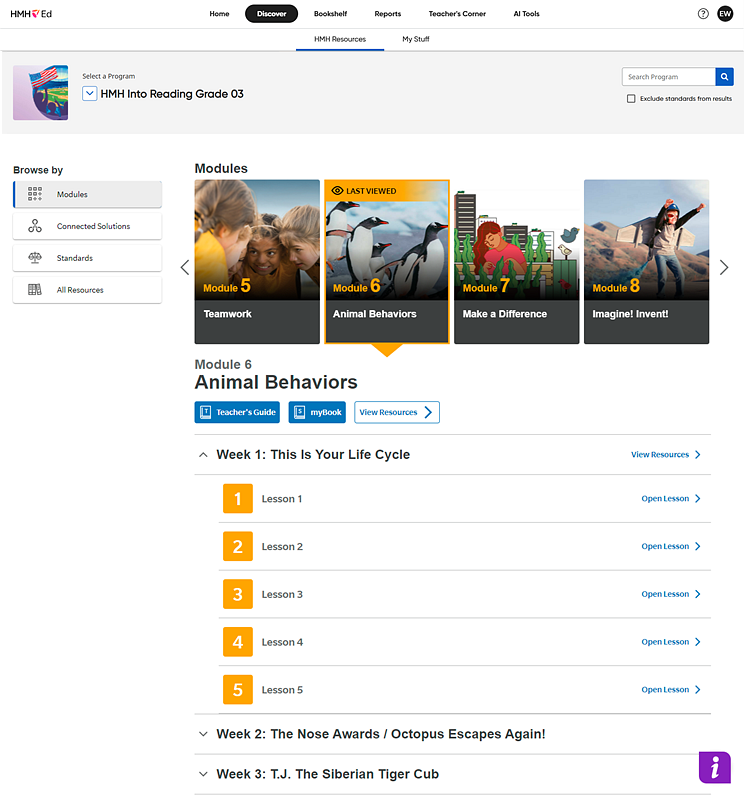
Task: Click the HMH Ed logo
Action: pos(31,14)
